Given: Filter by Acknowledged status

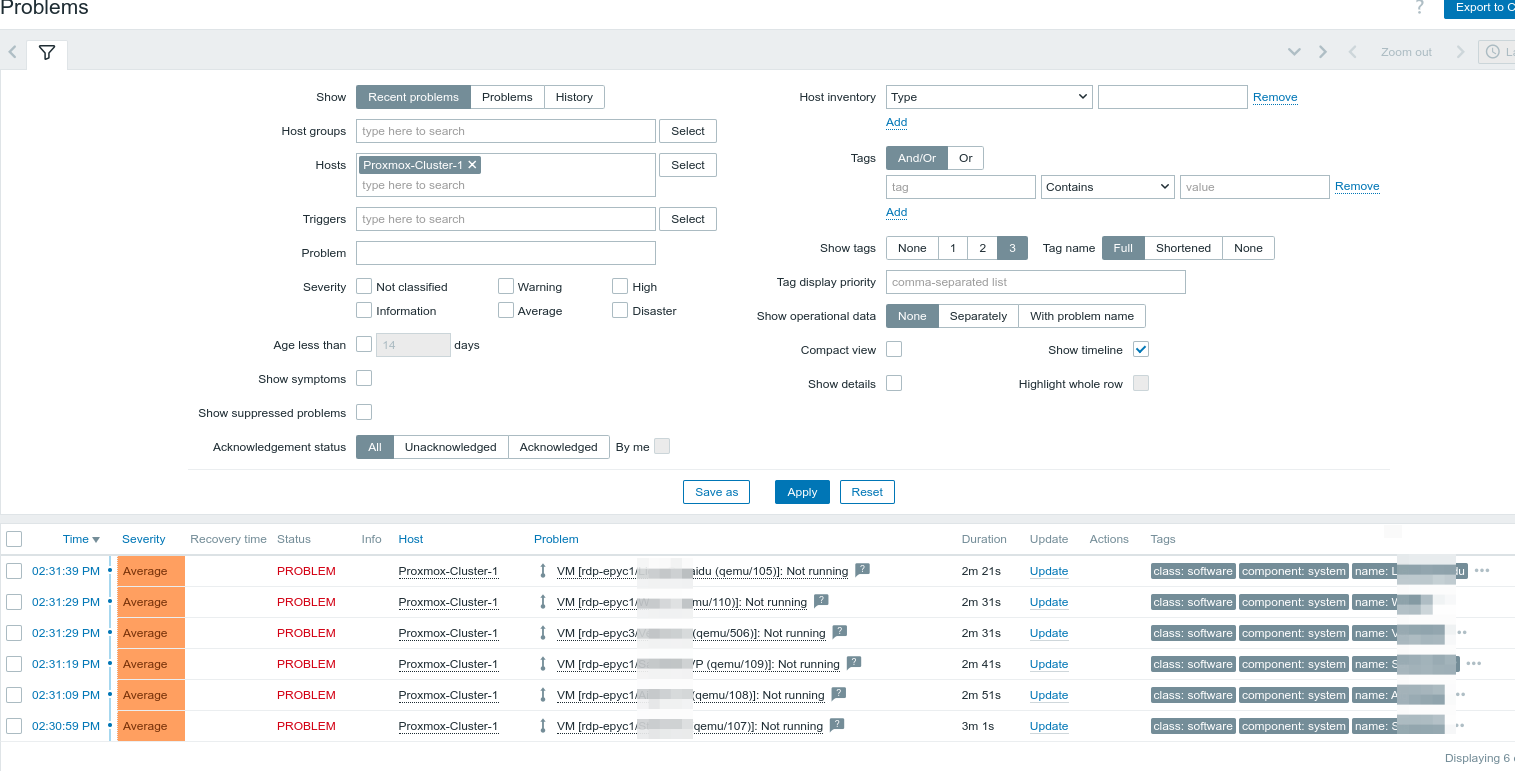Looking at the screenshot, I should tap(558, 447).
